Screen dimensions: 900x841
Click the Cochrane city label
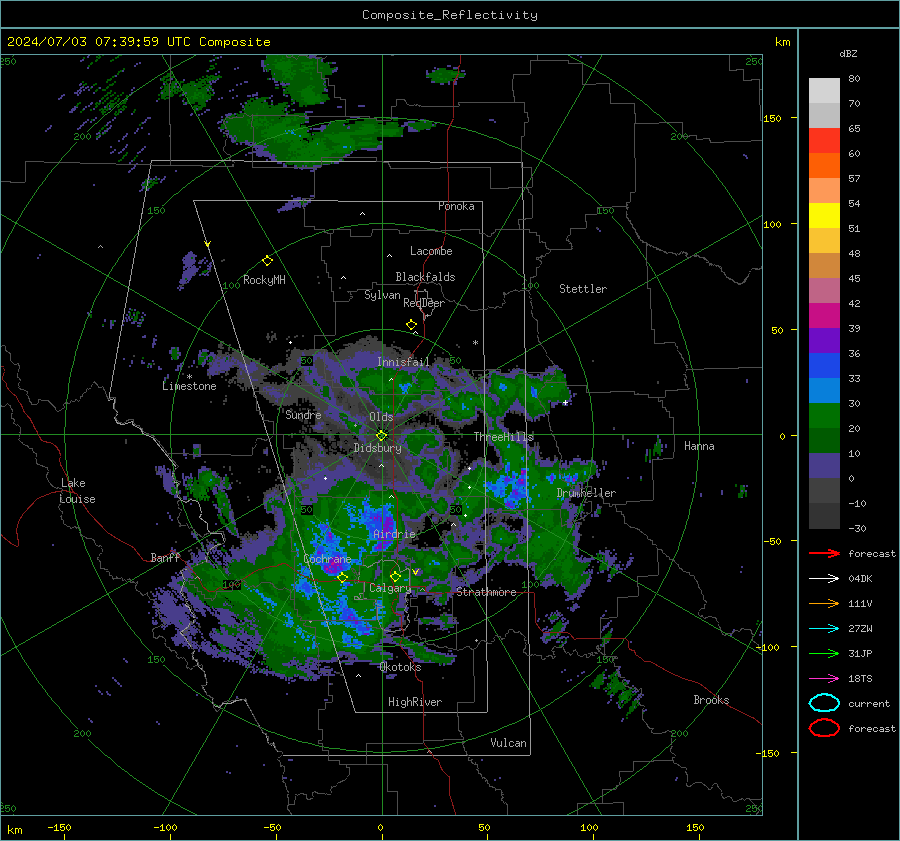[x=327, y=559]
